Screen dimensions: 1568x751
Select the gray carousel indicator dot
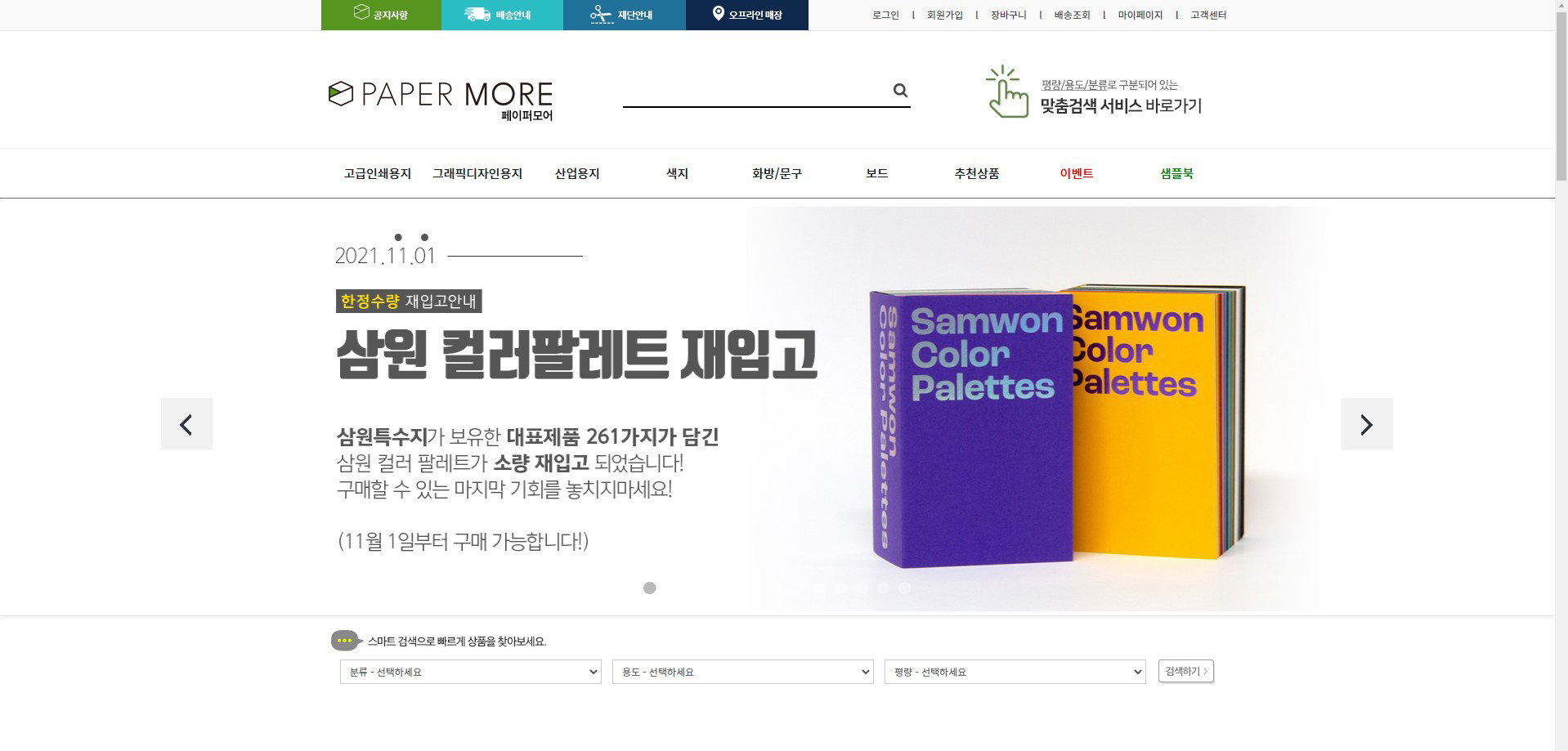(649, 588)
